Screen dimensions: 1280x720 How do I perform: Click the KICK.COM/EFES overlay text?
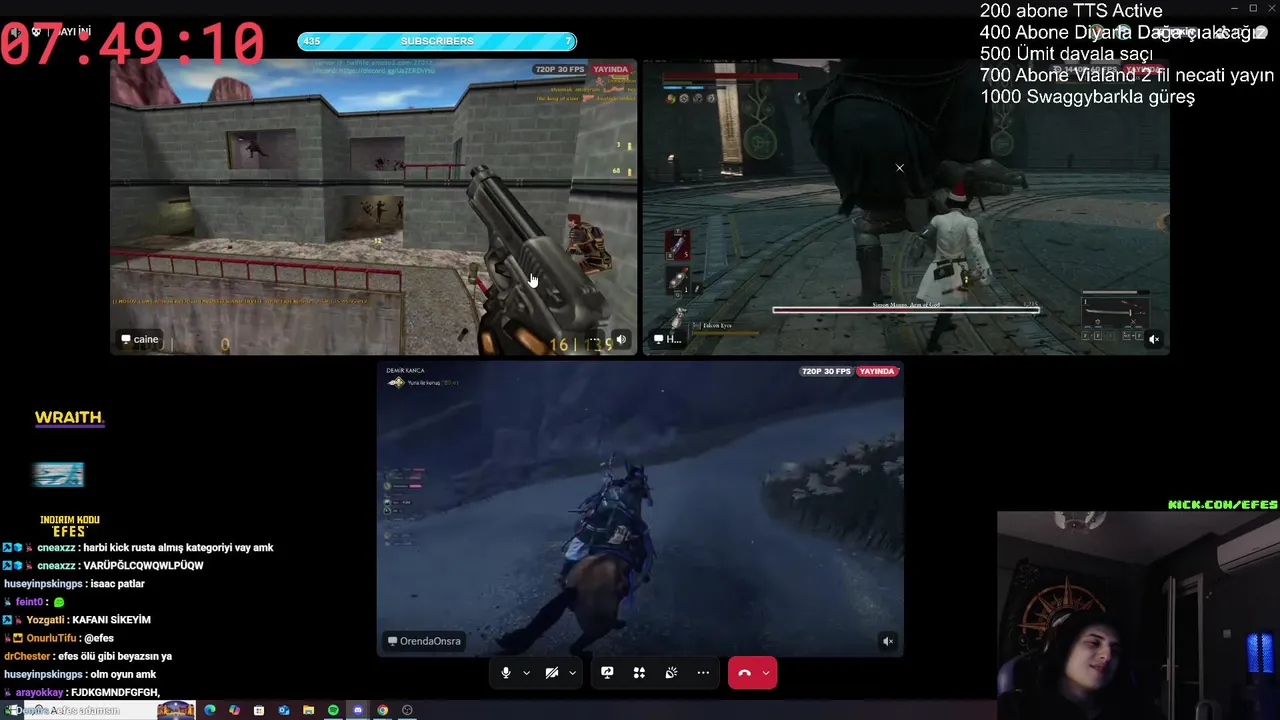tap(1223, 505)
